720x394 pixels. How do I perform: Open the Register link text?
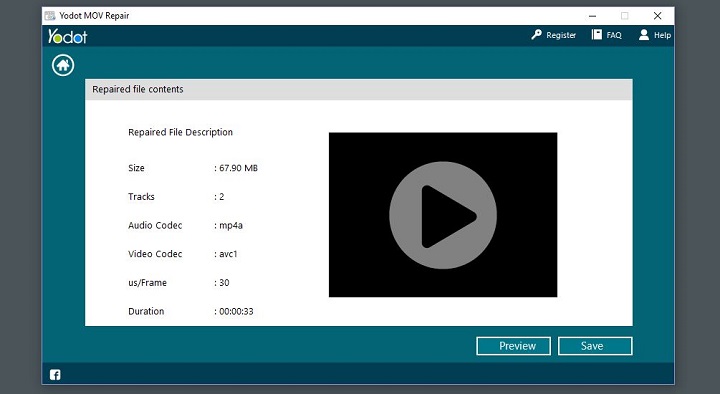click(561, 35)
